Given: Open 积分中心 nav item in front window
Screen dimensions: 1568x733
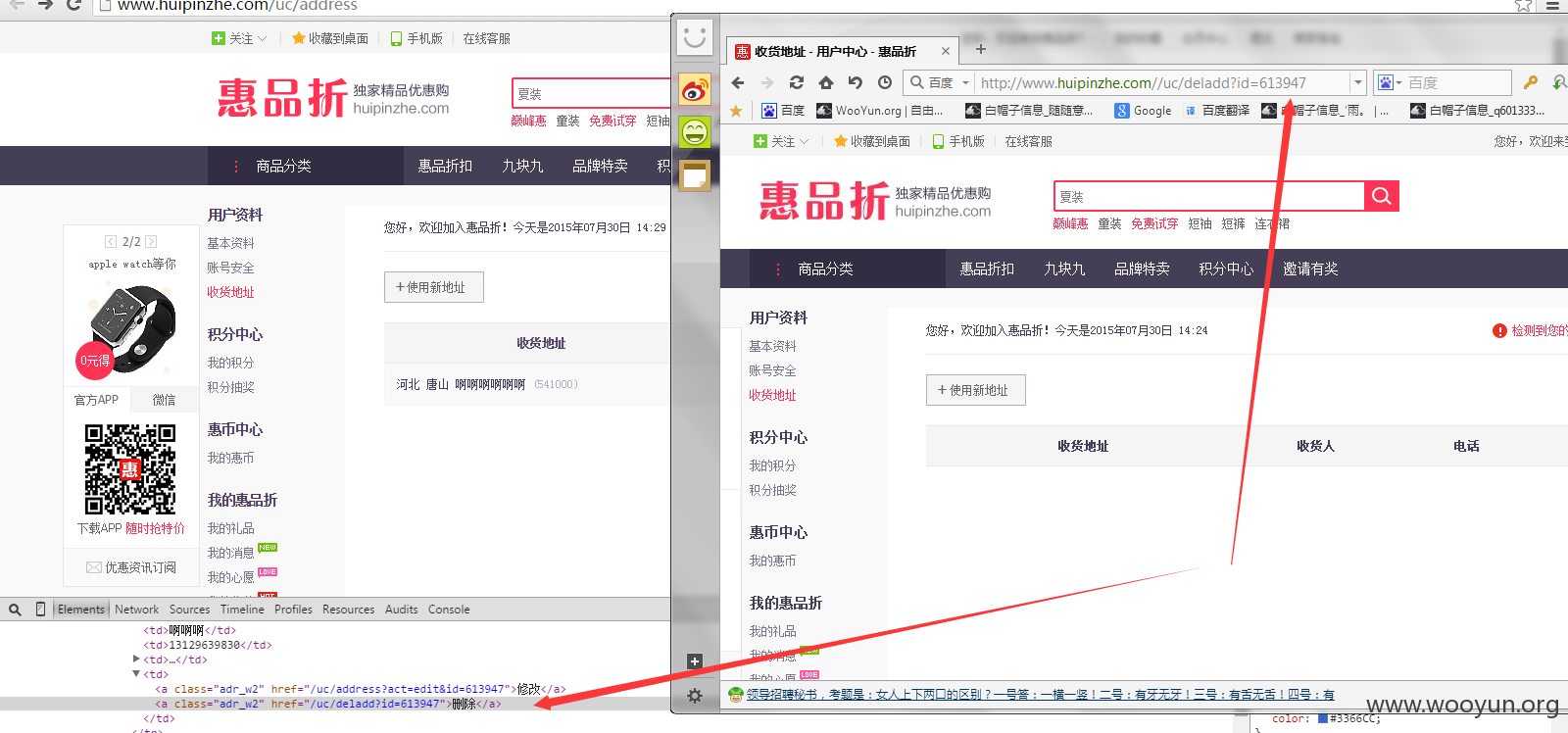Looking at the screenshot, I should 1226,269.
